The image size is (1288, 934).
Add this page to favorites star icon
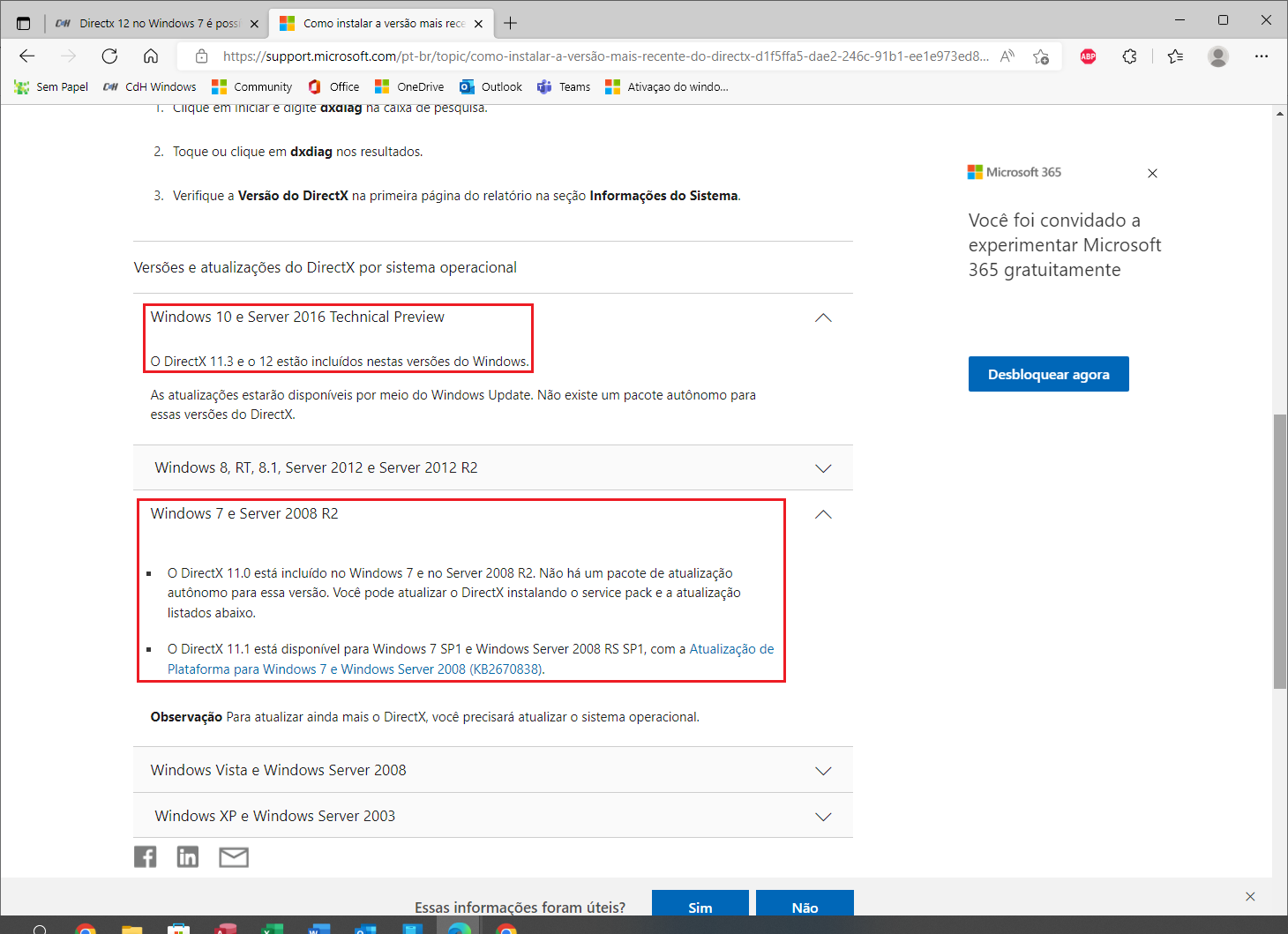(x=1041, y=56)
